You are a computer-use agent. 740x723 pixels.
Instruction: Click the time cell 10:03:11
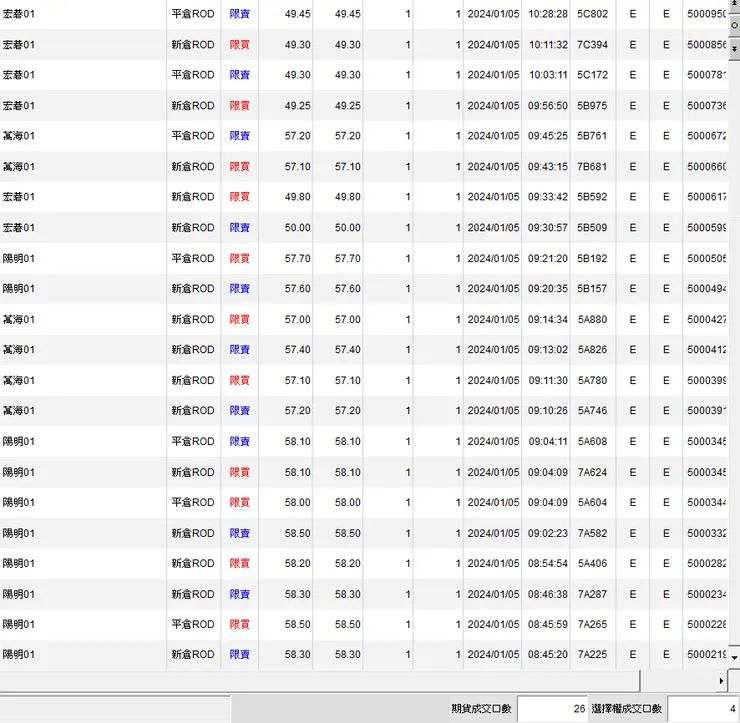(x=548, y=75)
